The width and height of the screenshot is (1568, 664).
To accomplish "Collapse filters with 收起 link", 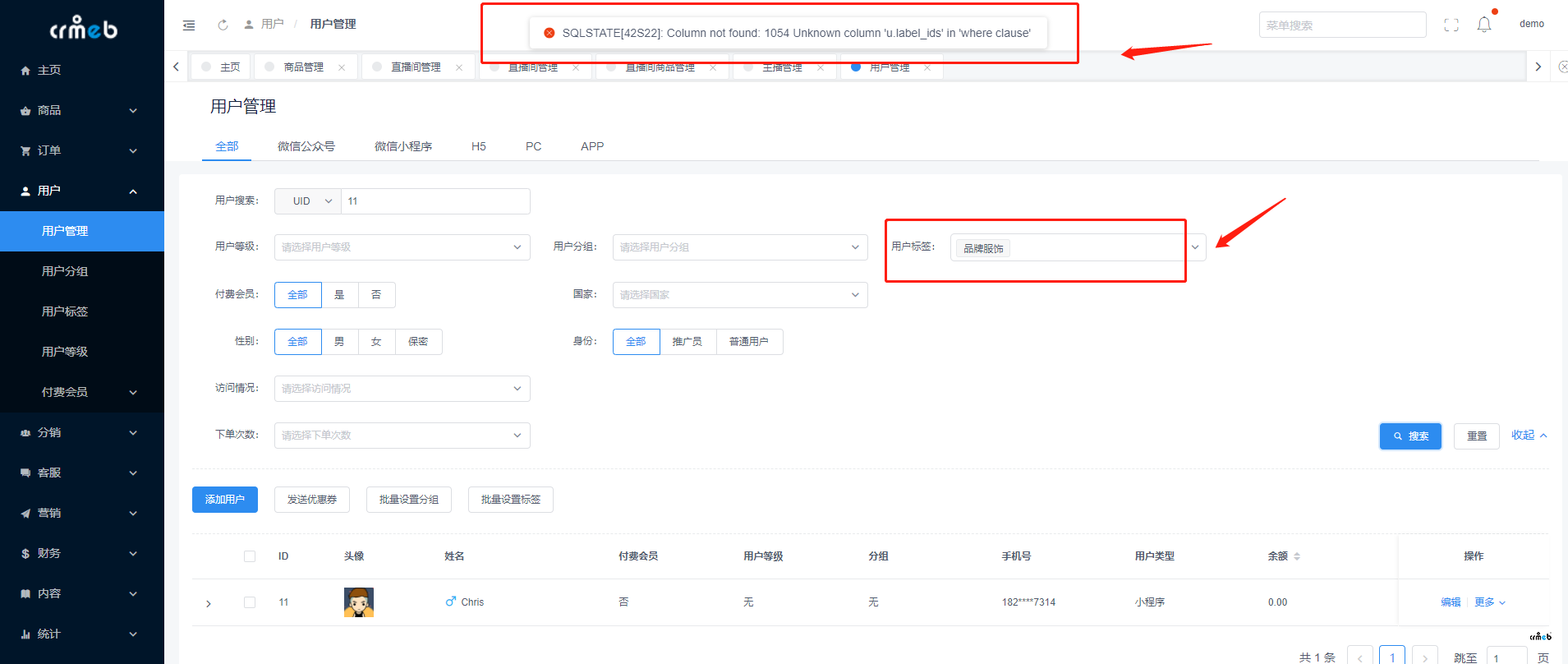I will coord(1529,436).
